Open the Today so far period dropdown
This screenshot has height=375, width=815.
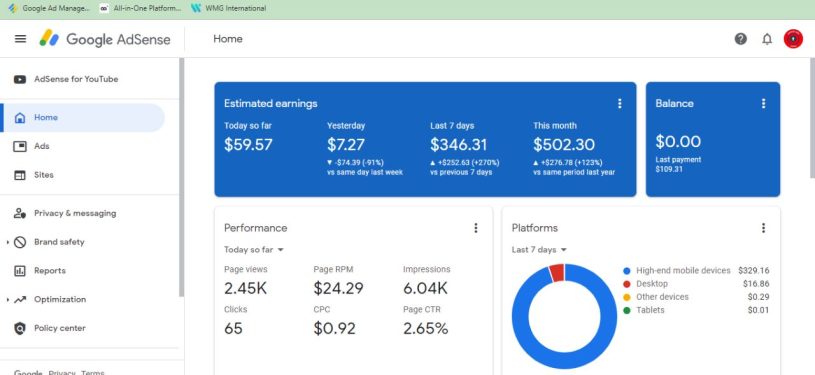(x=254, y=250)
